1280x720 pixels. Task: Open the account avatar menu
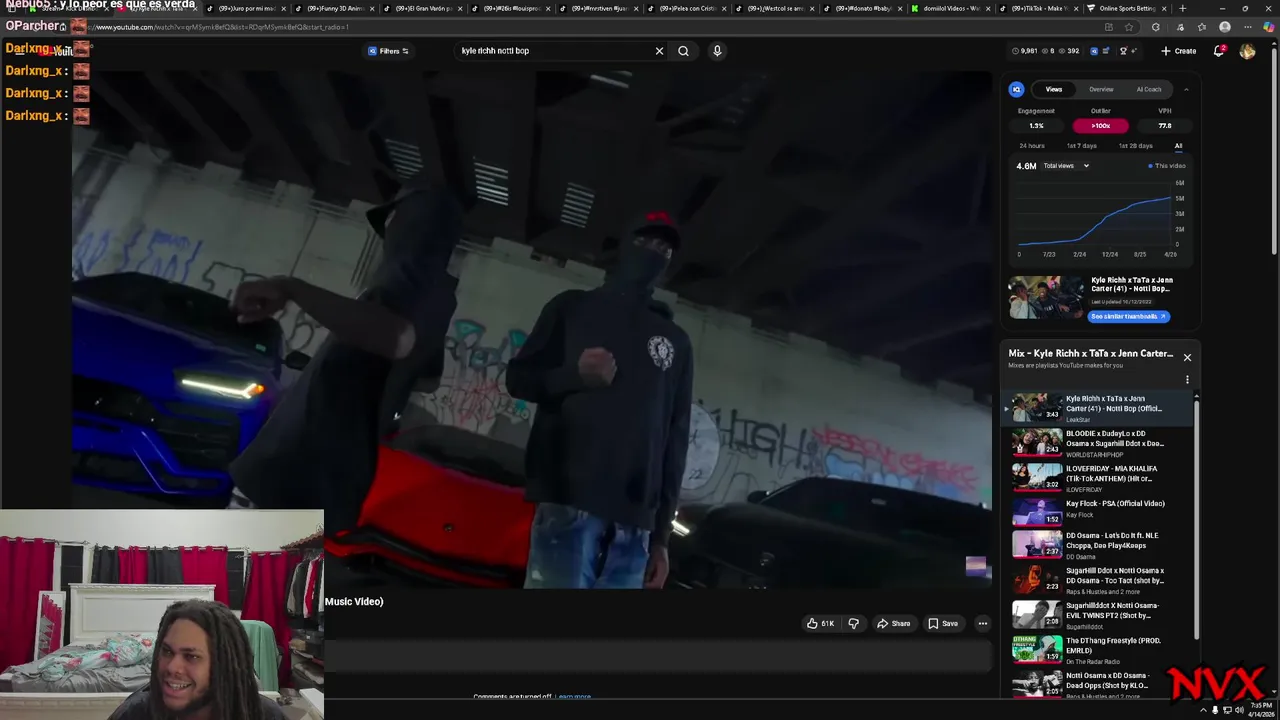[1247, 51]
